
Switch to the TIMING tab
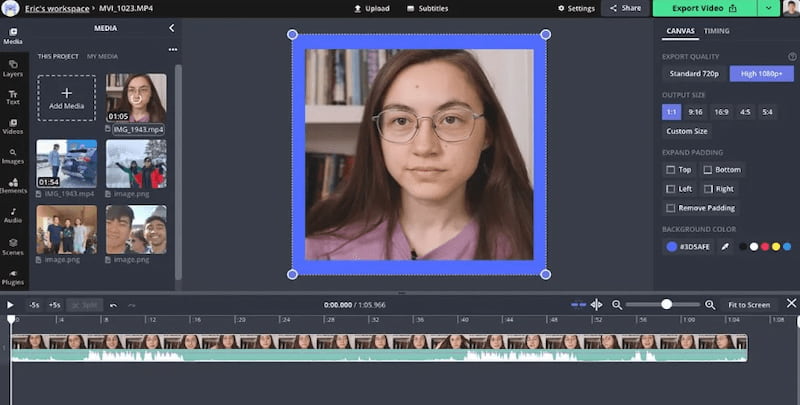click(x=716, y=31)
